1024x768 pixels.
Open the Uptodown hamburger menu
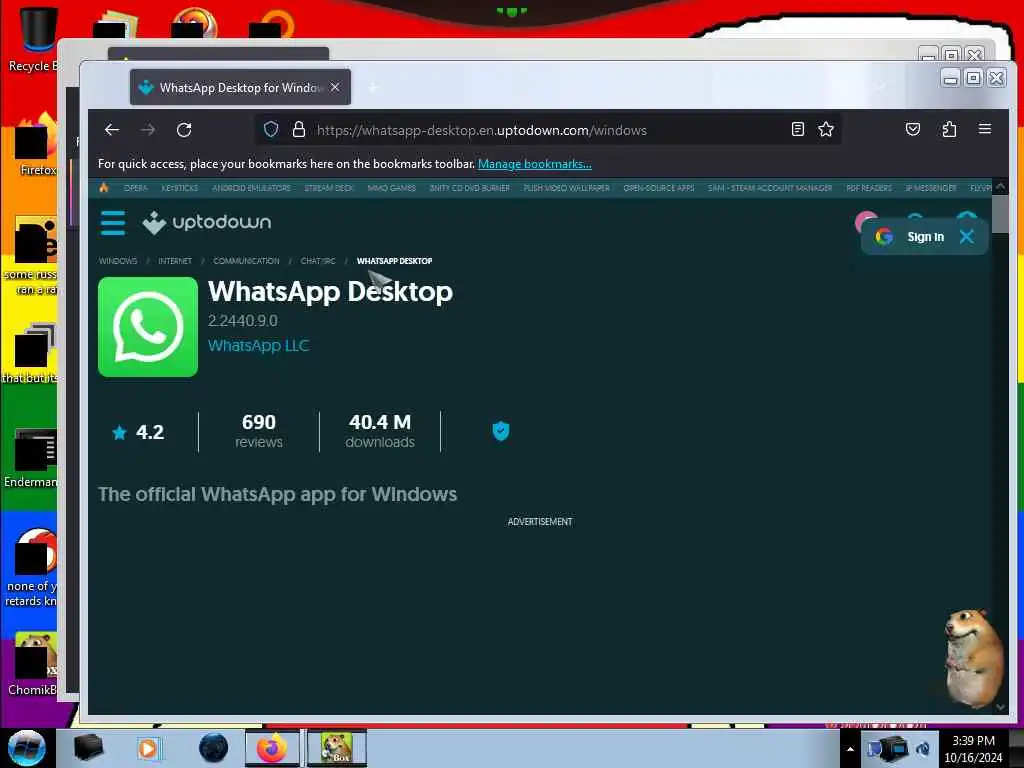pos(113,223)
